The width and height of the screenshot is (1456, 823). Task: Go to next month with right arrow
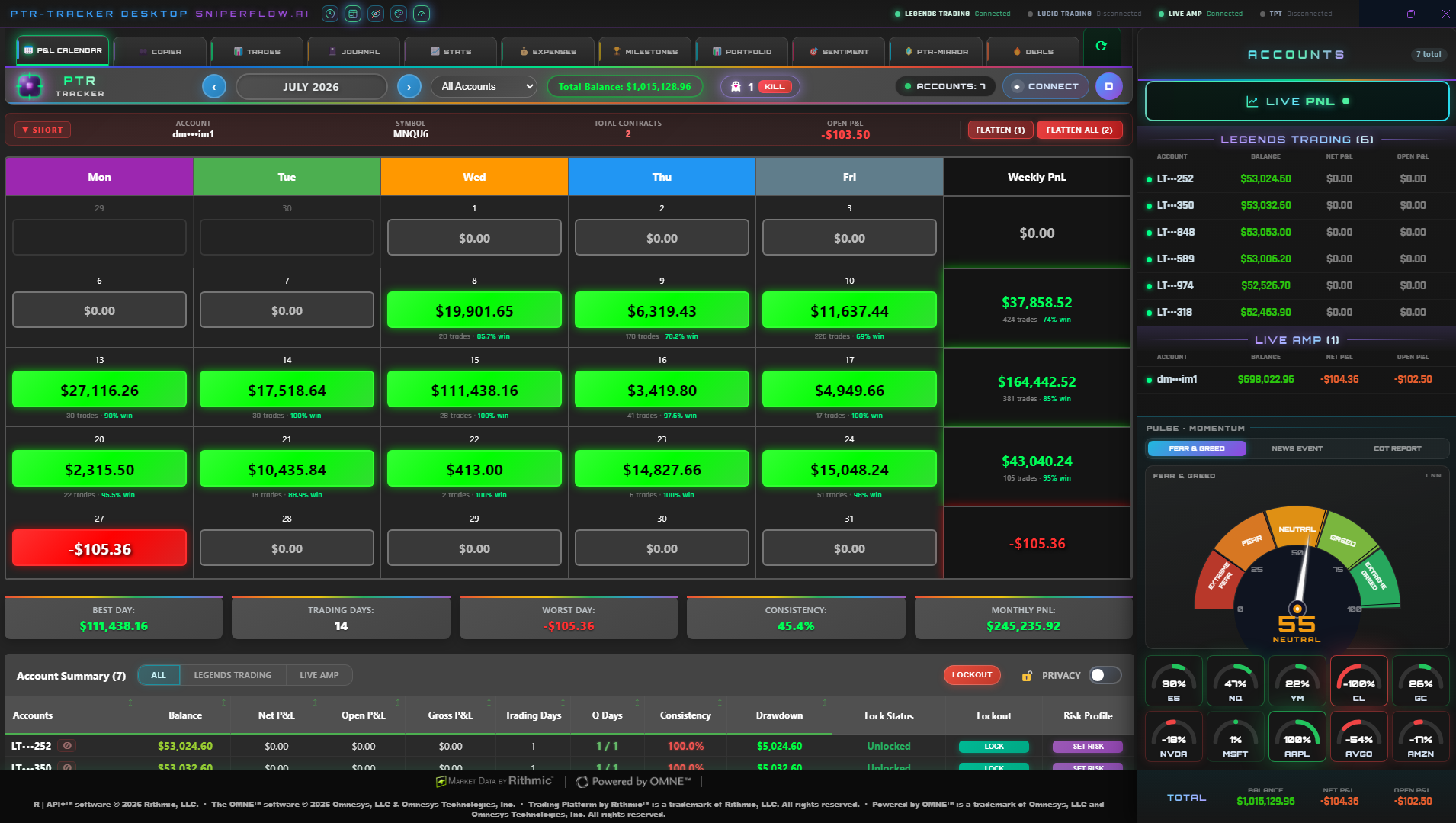pyautogui.click(x=409, y=87)
